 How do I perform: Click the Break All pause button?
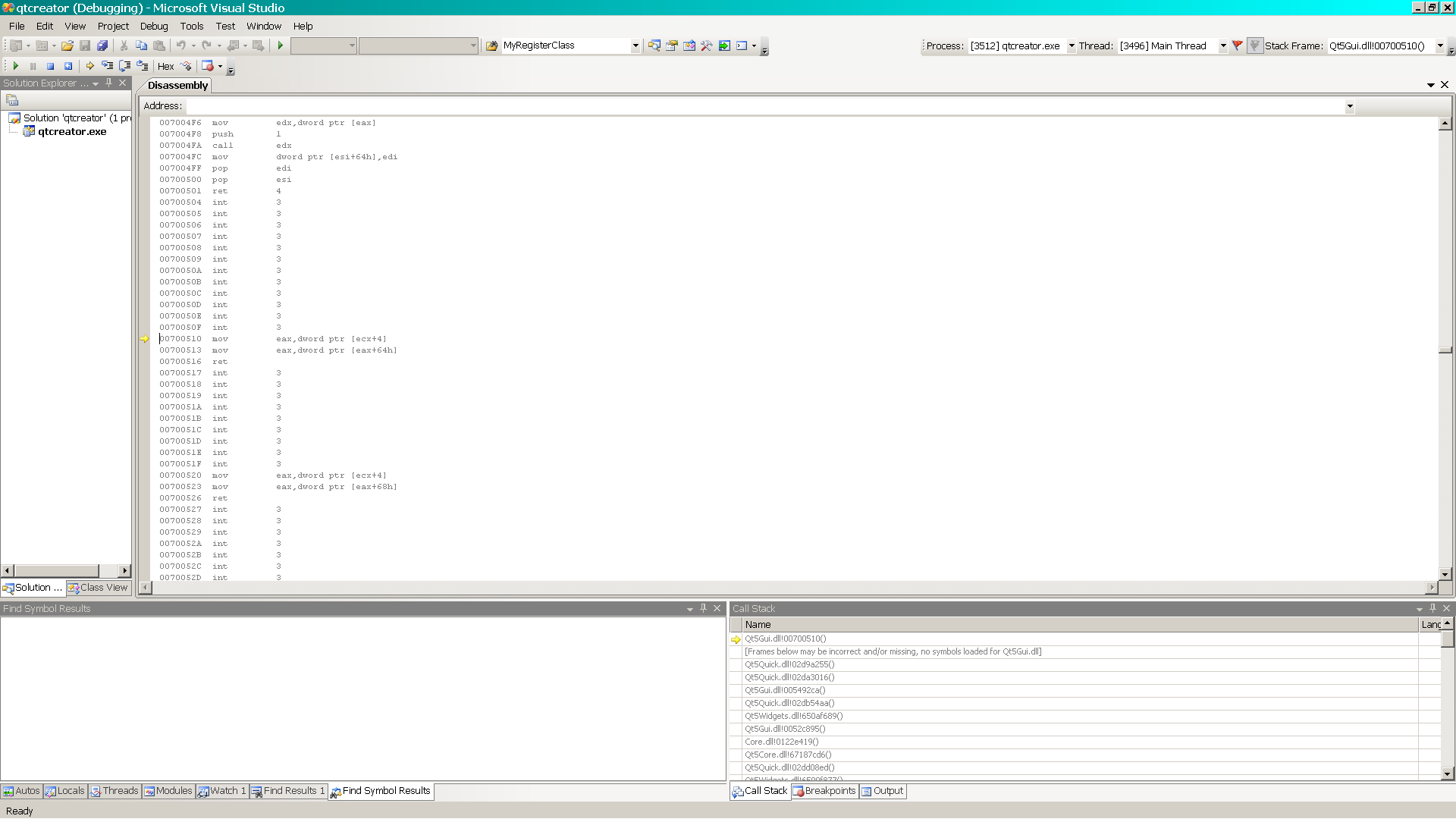click(x=33, y=67)
